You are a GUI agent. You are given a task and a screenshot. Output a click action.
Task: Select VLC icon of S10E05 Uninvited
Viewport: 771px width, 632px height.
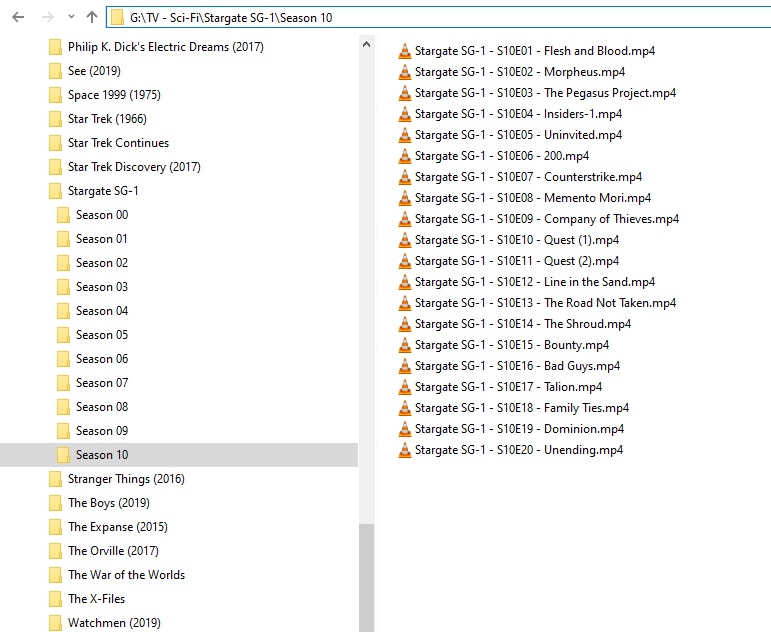405,135
